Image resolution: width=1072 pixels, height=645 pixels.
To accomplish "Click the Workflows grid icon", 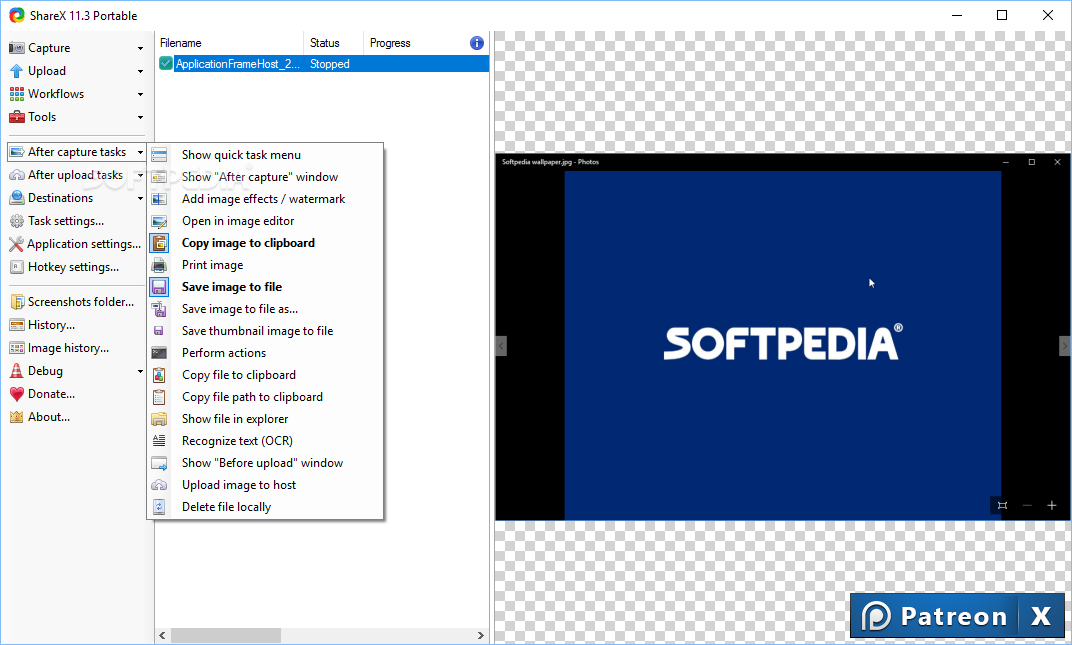I will [x=16, y=94].
